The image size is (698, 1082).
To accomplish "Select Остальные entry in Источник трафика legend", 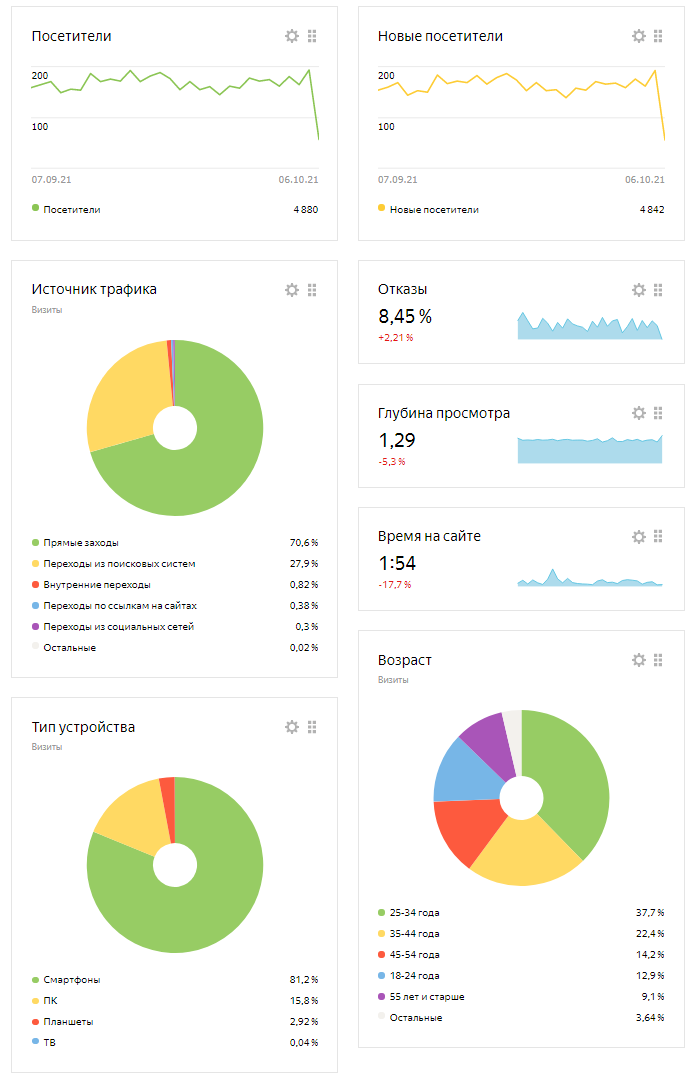I will tap(70, 647).
